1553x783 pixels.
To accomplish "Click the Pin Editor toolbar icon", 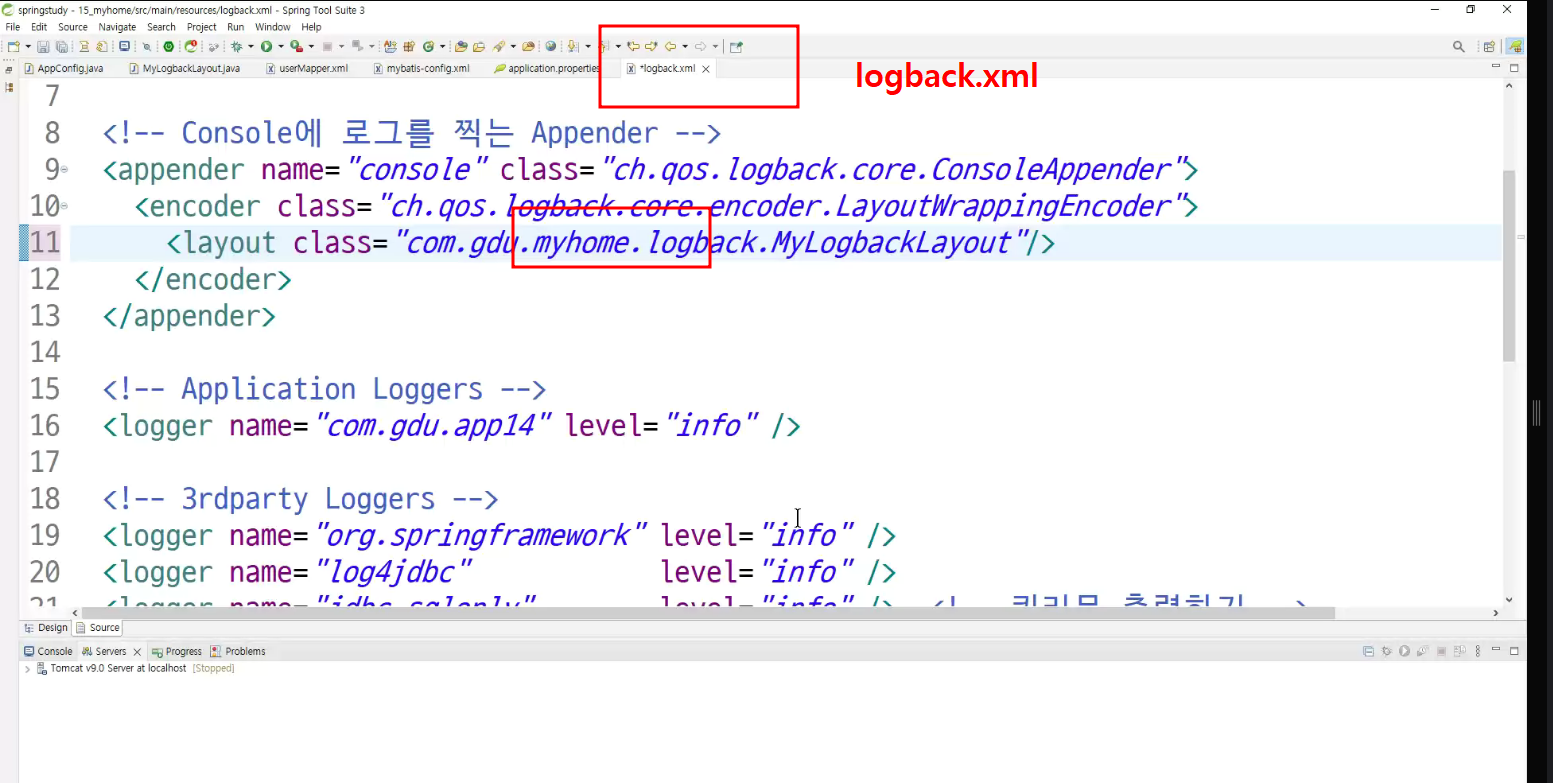I will point(736,46).
